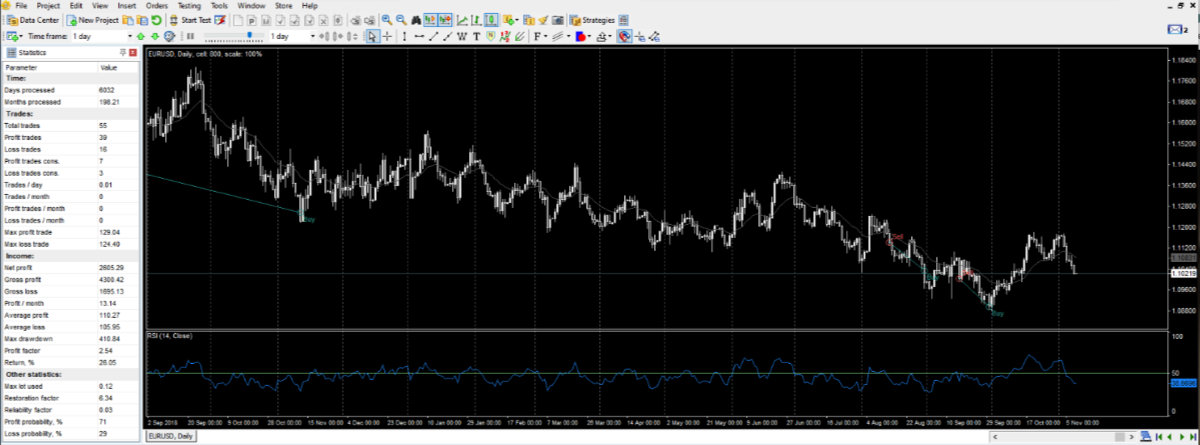Open the Help menu
This screenshot has width=1200, height=445.
pyautogui.click(x=309, y=5)
